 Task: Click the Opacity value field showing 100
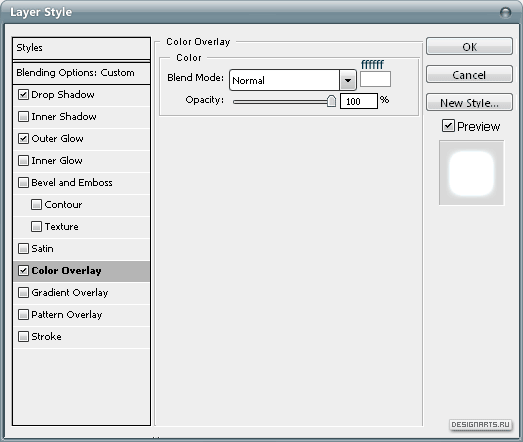(x=359, y=101)
